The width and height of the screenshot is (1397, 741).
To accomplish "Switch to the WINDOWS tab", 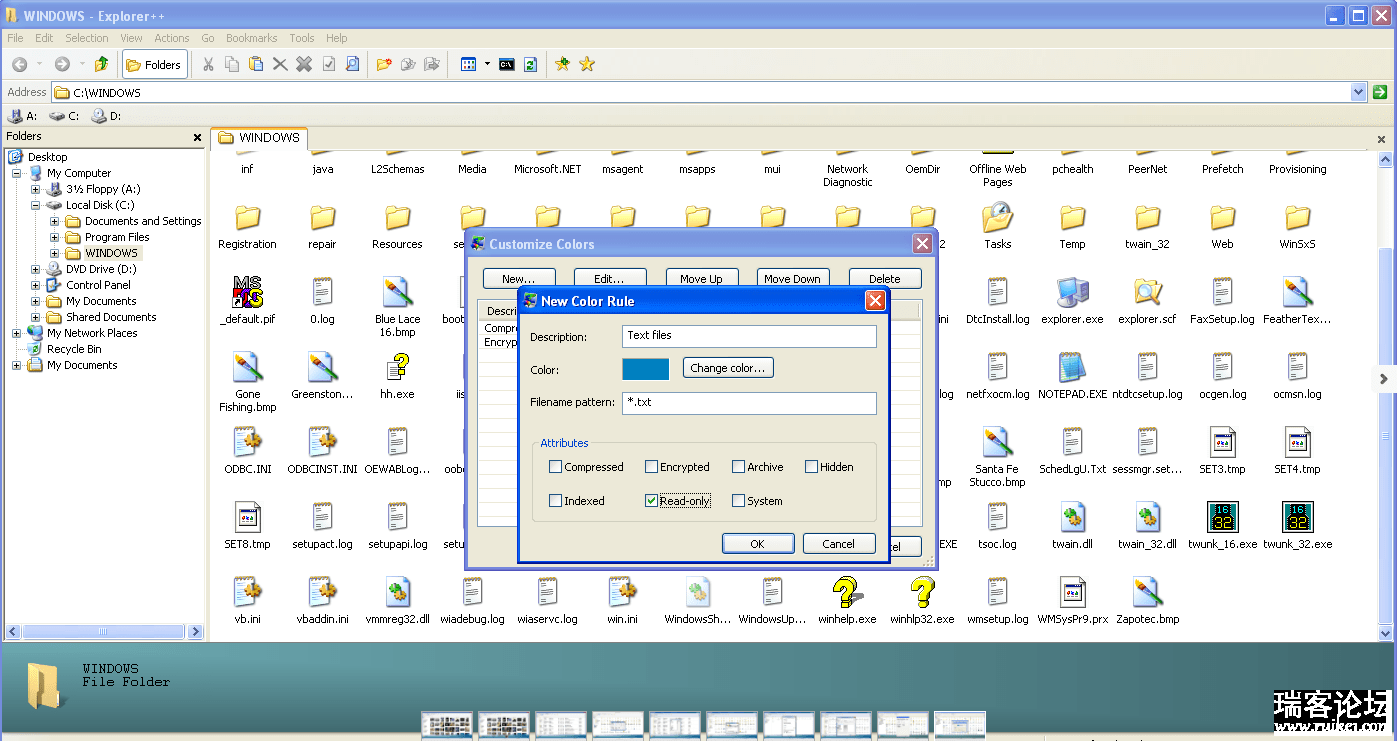I will [x=260, y=138].
